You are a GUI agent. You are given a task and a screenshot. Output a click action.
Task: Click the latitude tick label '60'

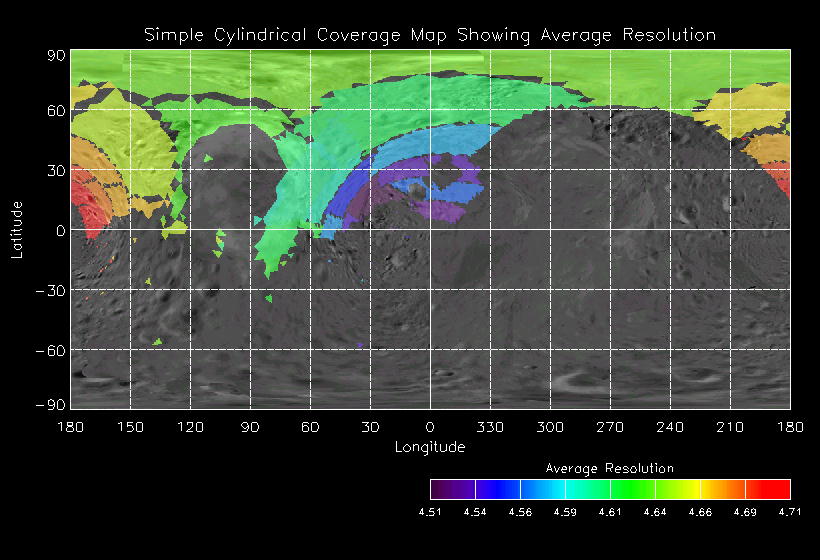coord(56,111)
